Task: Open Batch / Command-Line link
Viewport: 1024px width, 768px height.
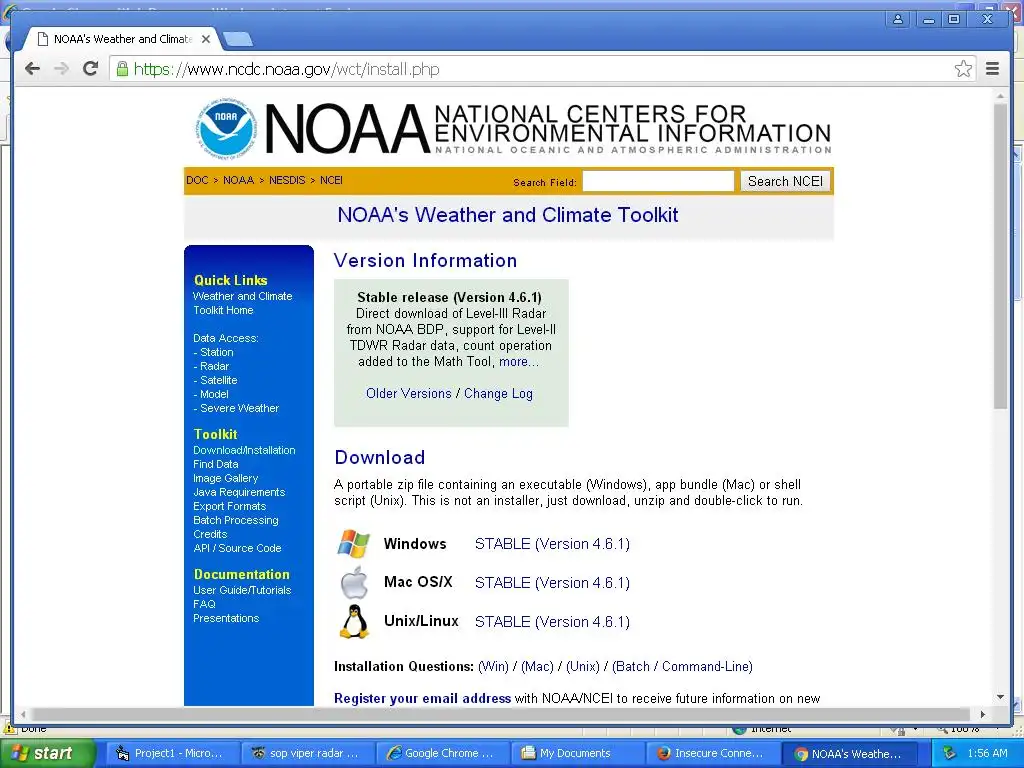Action: coord(682,667)
